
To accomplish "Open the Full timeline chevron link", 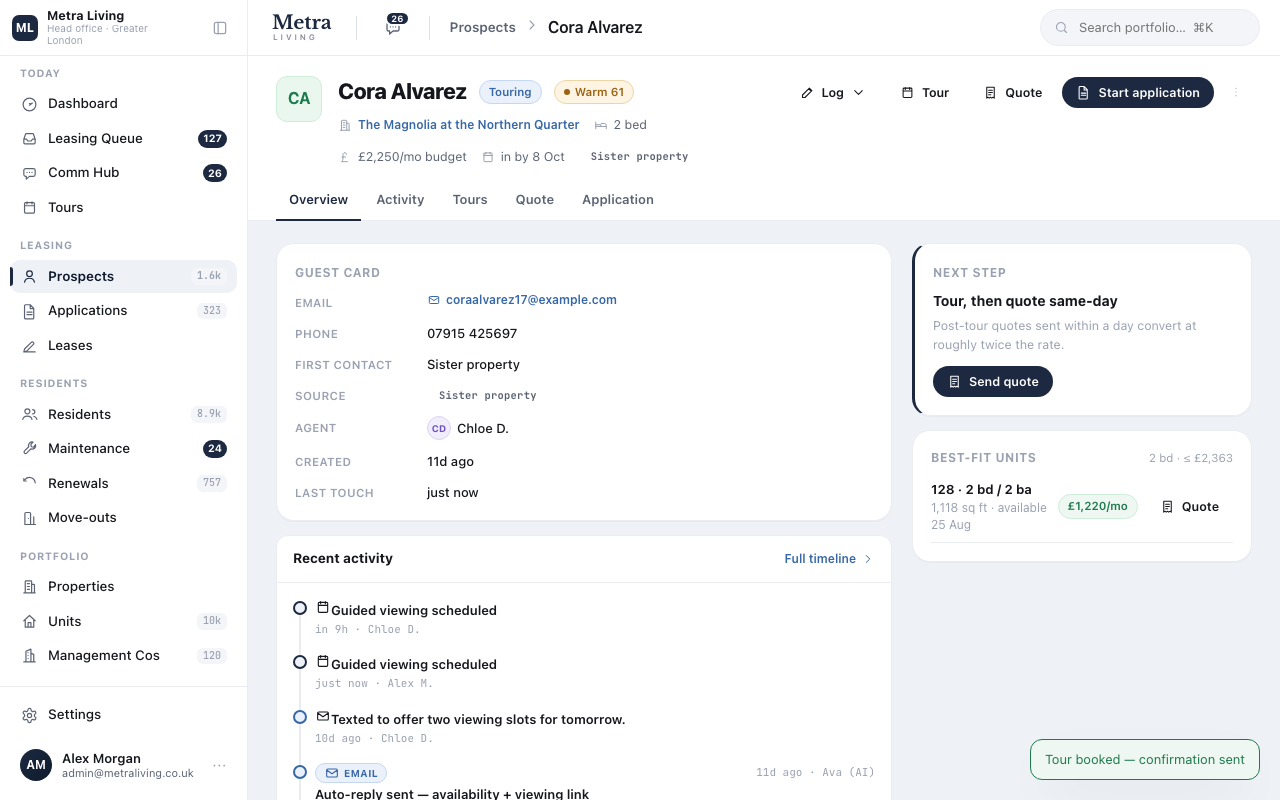I will tap(828, 559).
